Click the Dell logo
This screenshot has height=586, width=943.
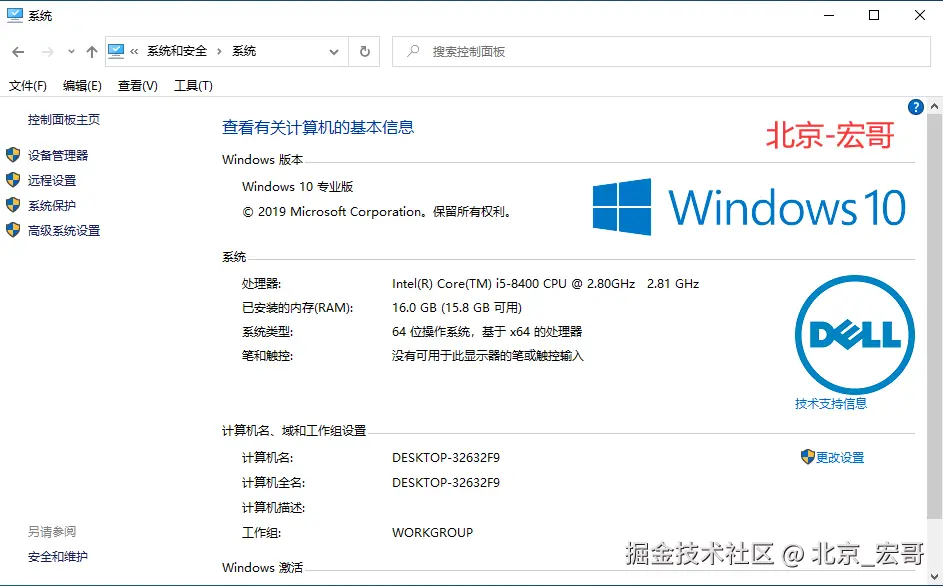(855, 335)
